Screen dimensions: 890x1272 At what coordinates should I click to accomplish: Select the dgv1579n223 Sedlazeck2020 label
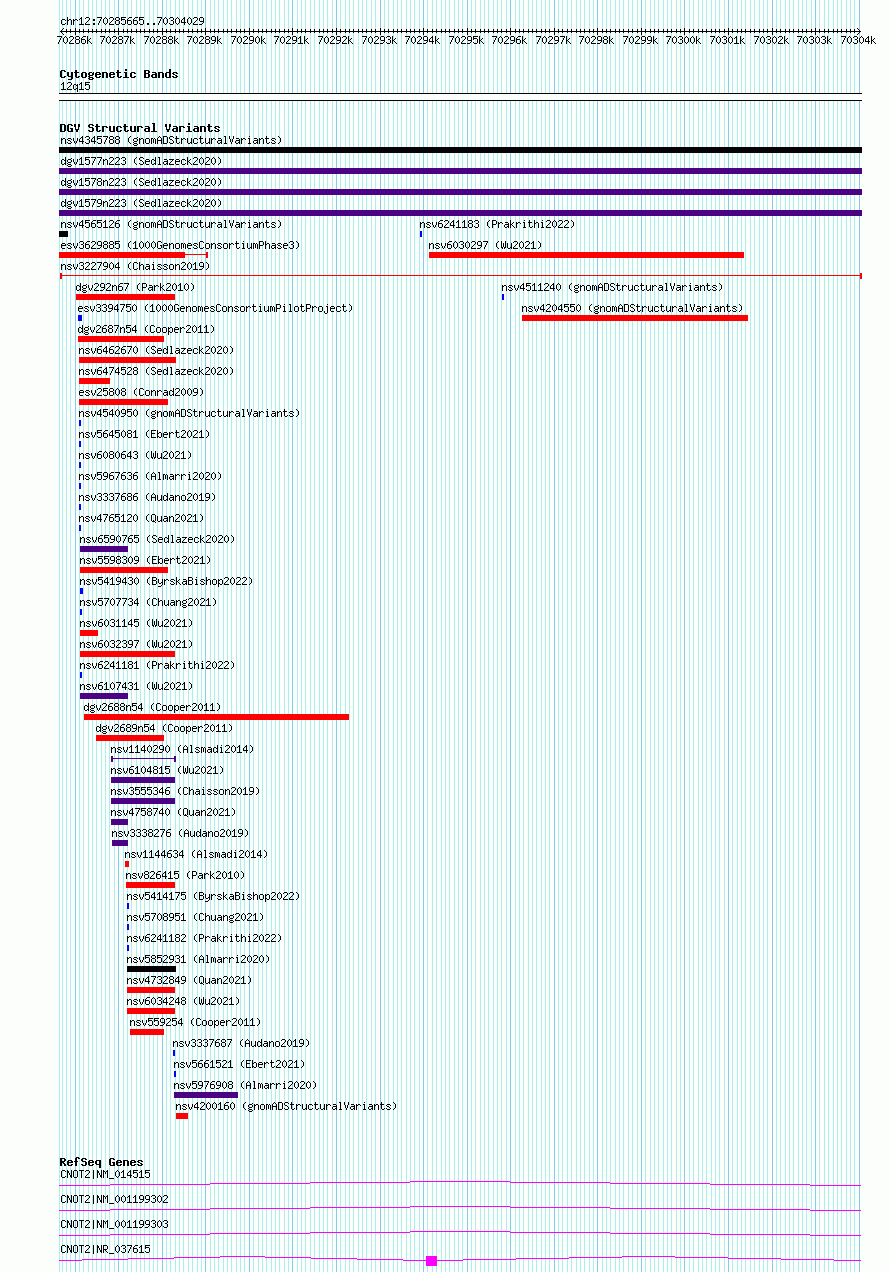tap(141, 203)
